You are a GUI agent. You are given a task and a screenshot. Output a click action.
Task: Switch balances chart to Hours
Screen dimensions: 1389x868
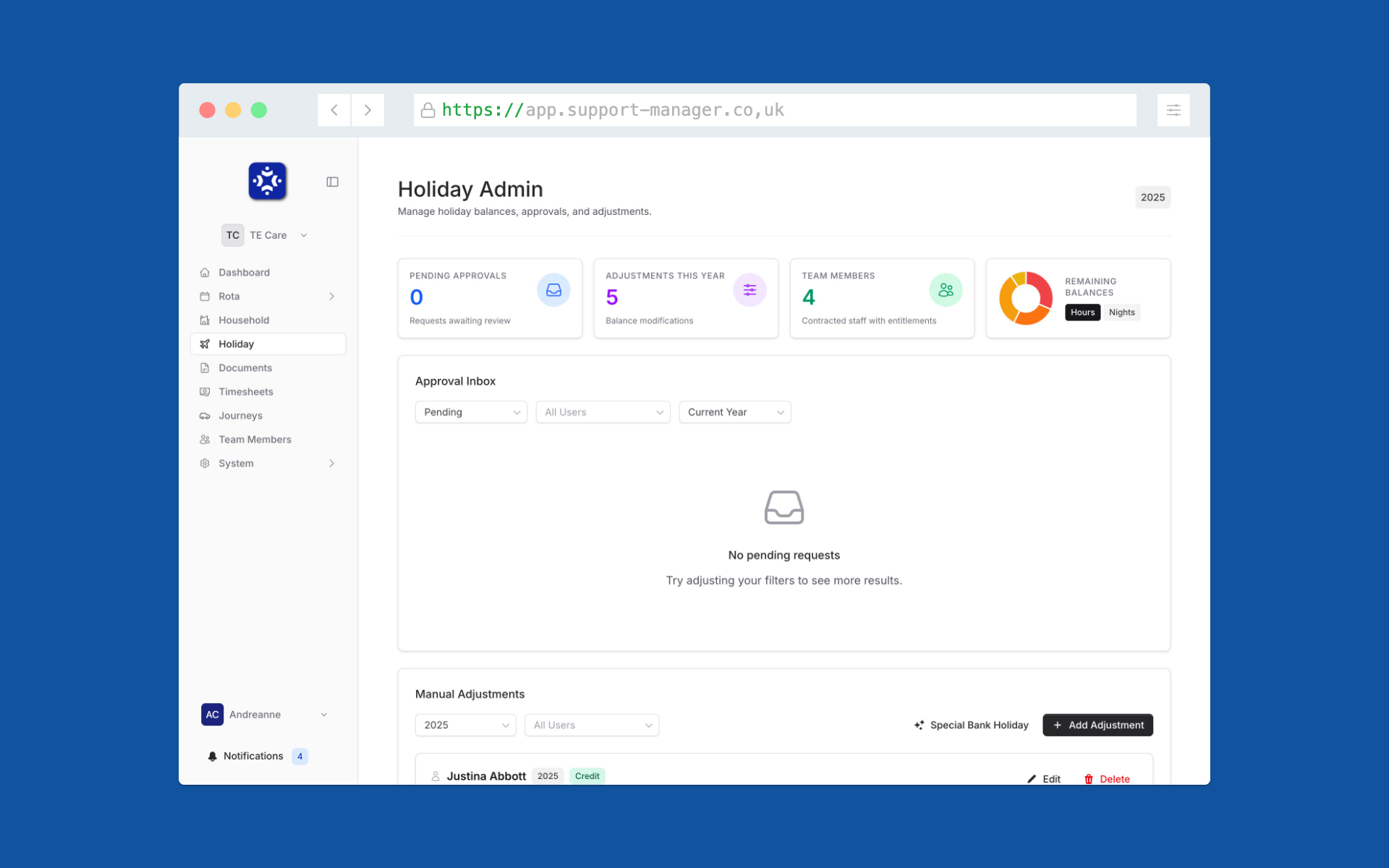tap(1082, 312)
